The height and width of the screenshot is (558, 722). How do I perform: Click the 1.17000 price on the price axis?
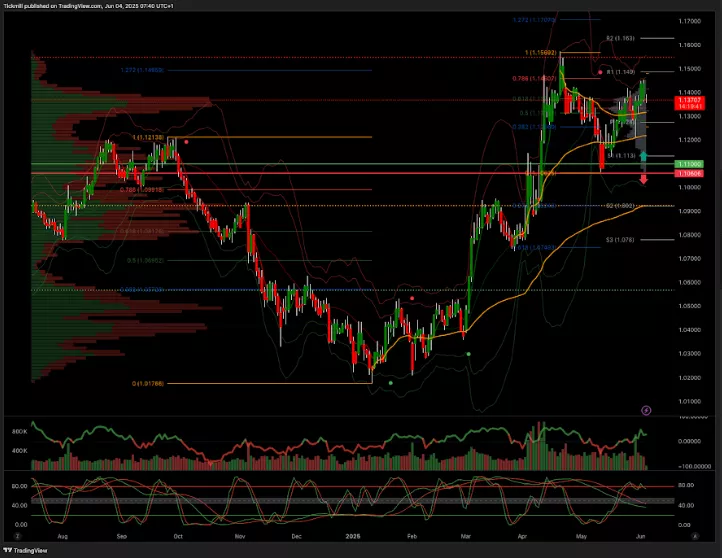tap(687, 21)
